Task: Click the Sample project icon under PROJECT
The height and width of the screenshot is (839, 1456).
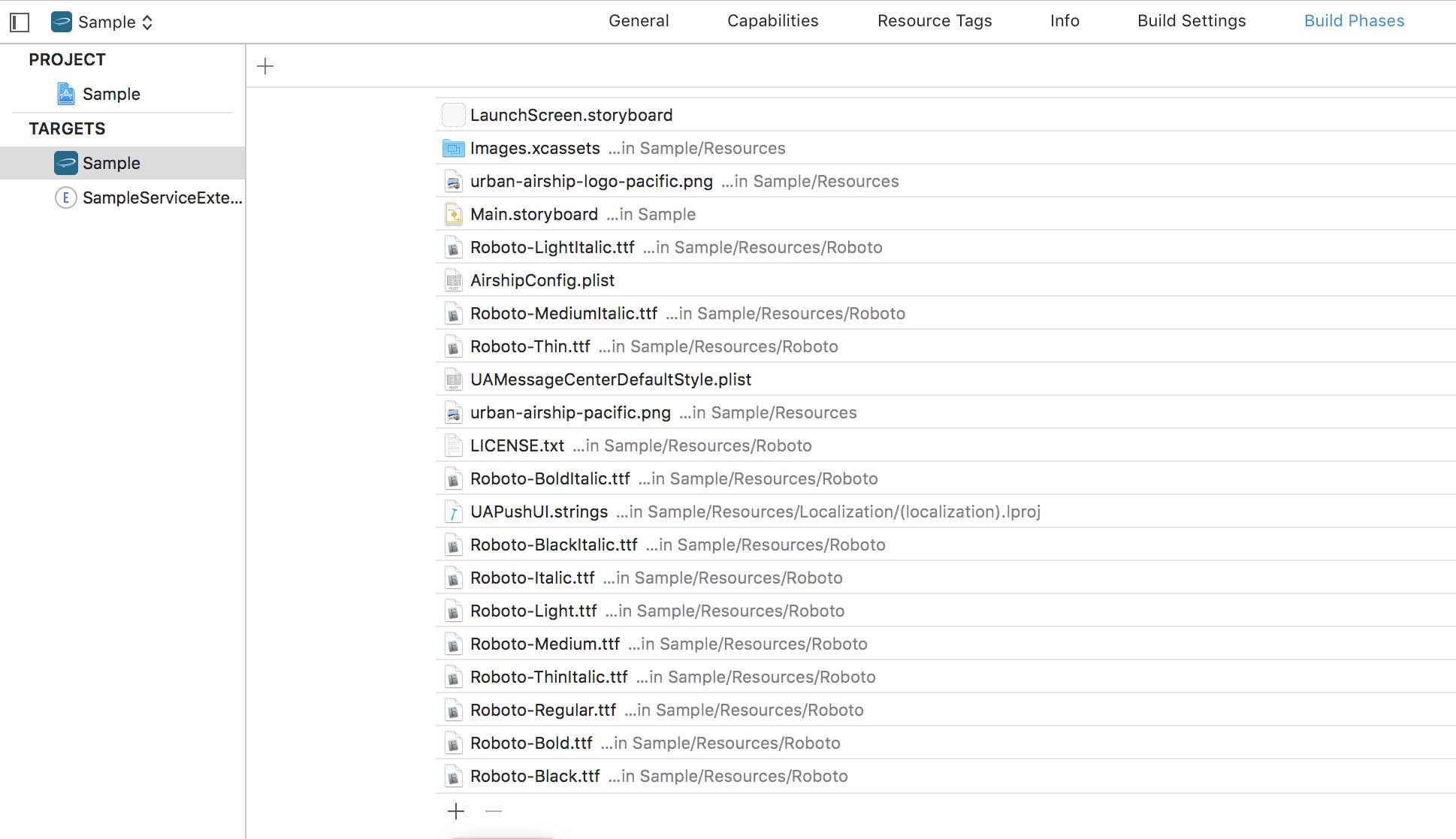Action: click(x=66, y=94)
